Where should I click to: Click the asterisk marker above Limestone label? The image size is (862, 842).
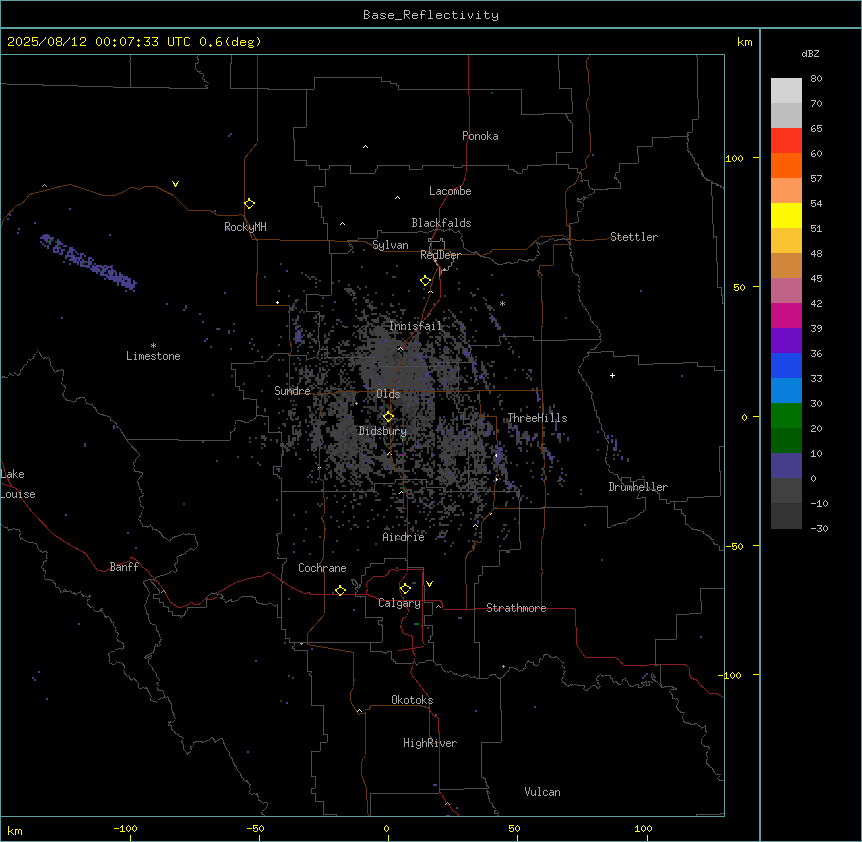pos(153,346)
